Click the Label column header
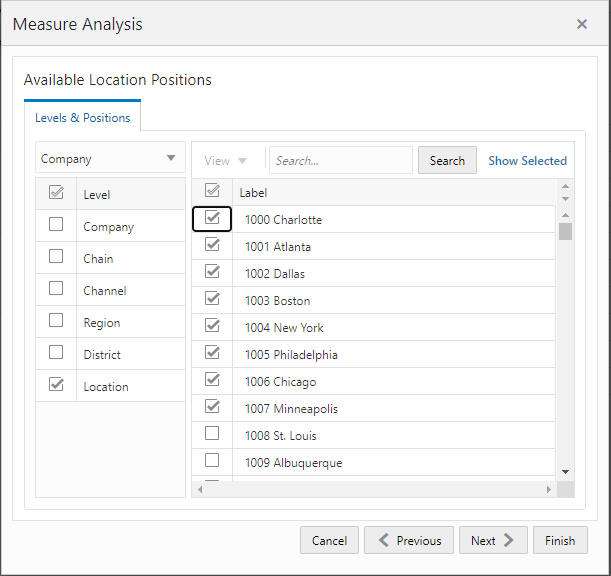Viewport: 611px width, 576px height. pos(253,193)
